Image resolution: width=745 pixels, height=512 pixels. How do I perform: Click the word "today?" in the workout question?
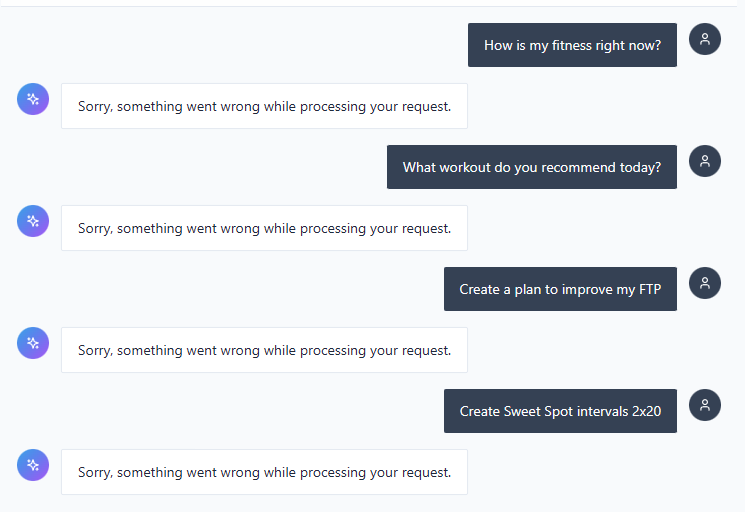[x=640, y=167]
